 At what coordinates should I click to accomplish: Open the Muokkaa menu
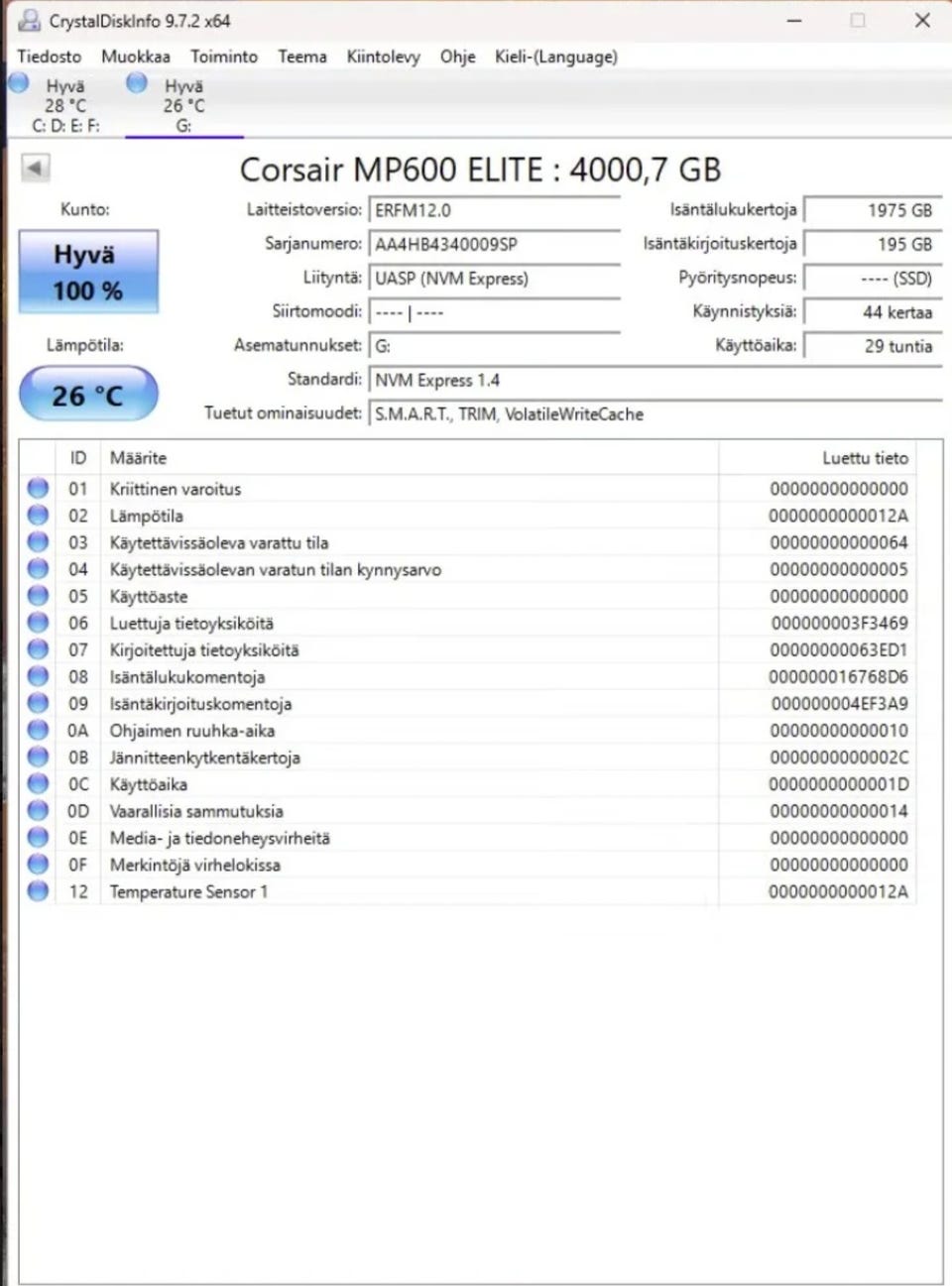click(135, 57)
